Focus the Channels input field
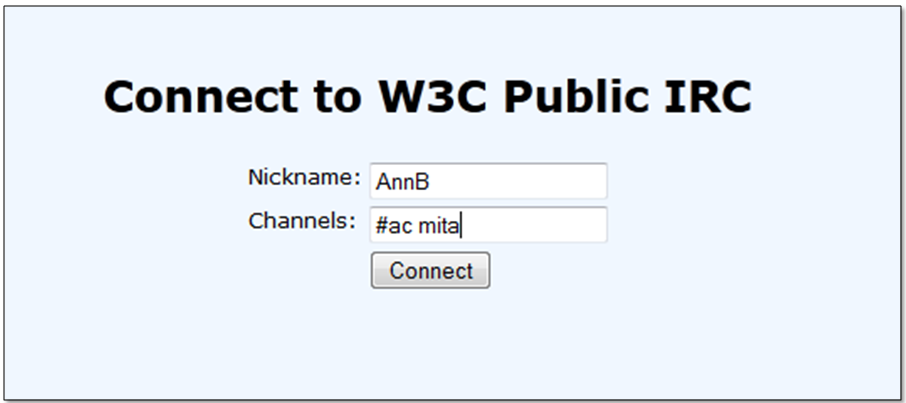The height and width of the screenshot is (403, 906). tap(488, 225)
